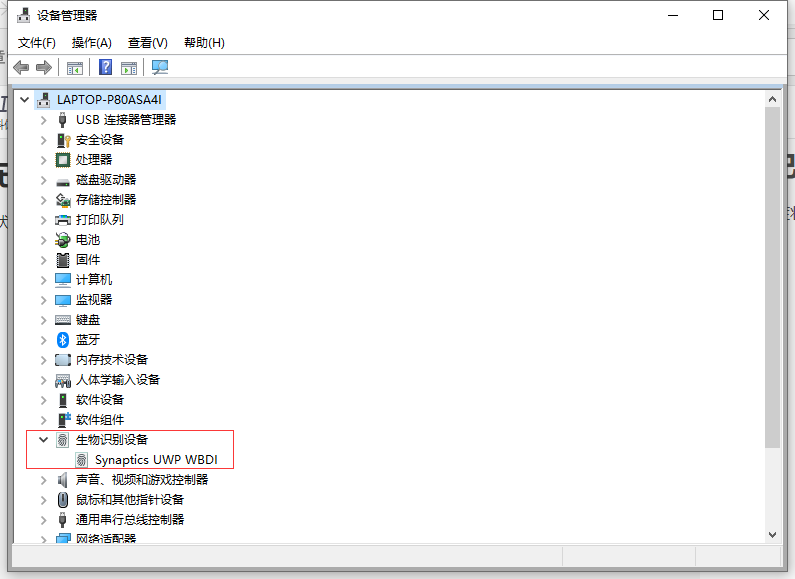Scan for hardware changes monitor icon
Screen dimensions: 795x579
[x=160, y=67]
